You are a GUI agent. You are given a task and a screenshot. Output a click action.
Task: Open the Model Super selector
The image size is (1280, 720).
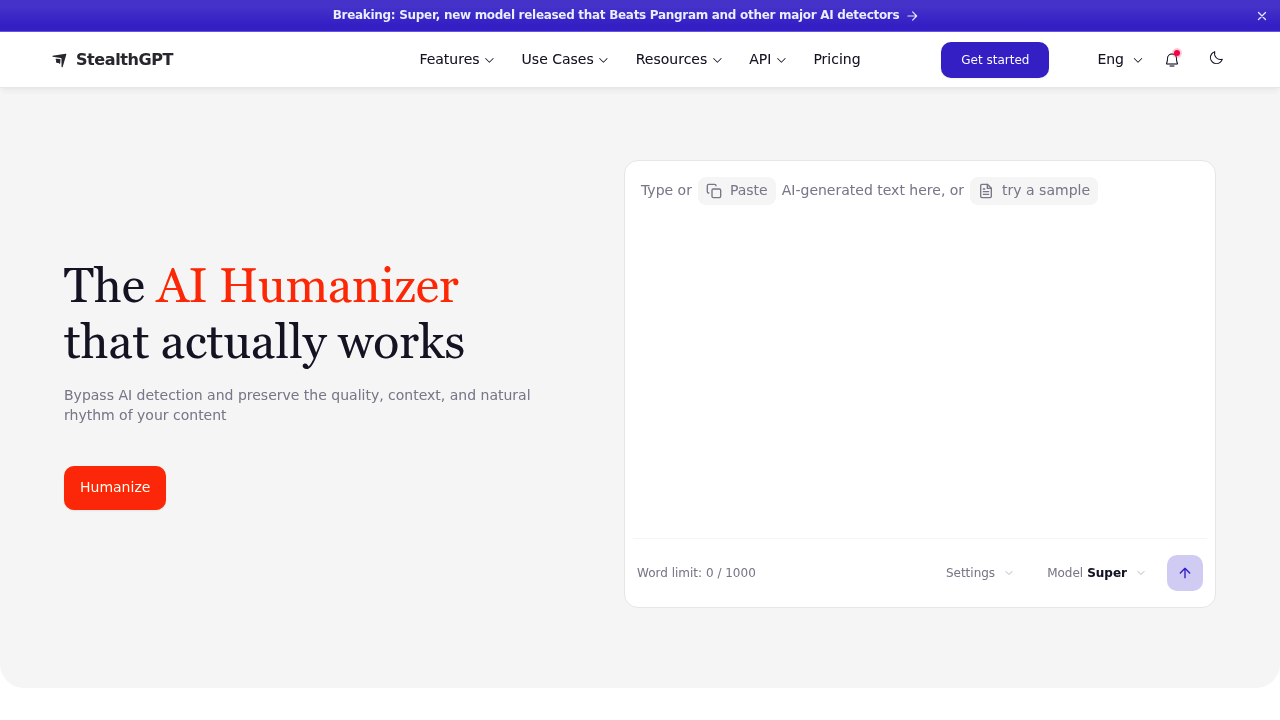click(x=1096, y=573)
